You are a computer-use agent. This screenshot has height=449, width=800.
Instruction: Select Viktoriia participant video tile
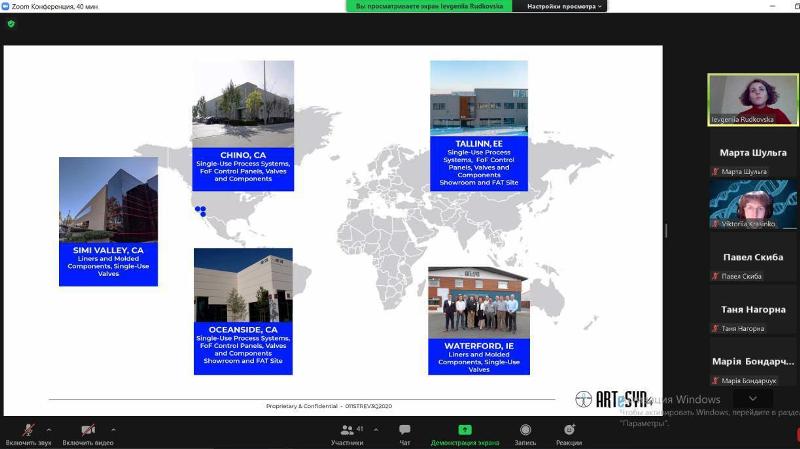point(753,204)
